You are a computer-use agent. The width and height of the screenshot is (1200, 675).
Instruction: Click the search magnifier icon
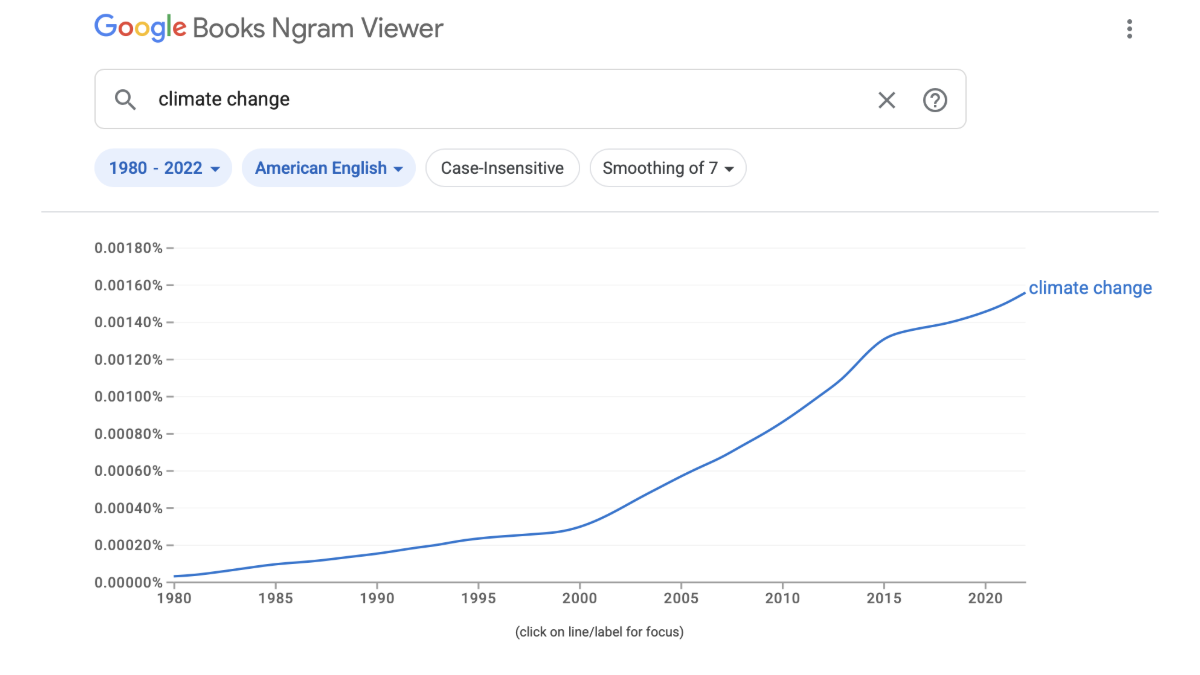[125, 99]
